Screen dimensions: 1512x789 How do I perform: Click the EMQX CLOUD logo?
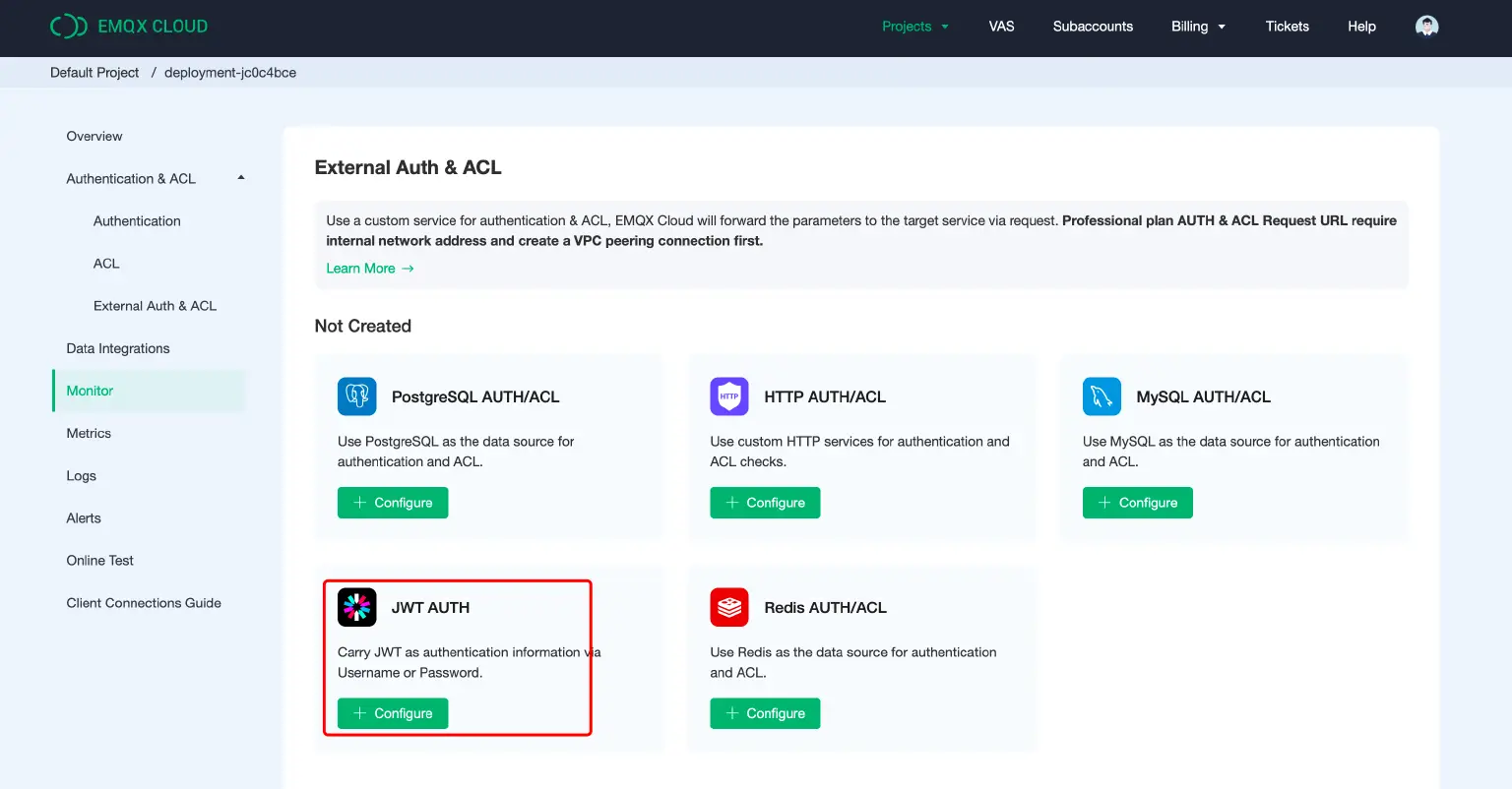128,26
